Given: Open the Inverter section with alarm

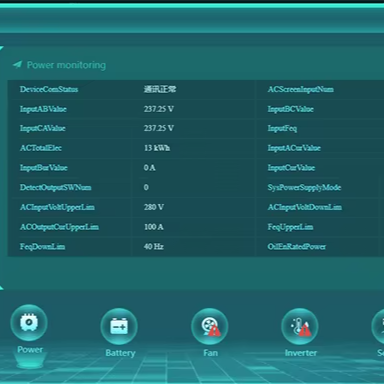Looking at the screenshot, I should [300, 326].
